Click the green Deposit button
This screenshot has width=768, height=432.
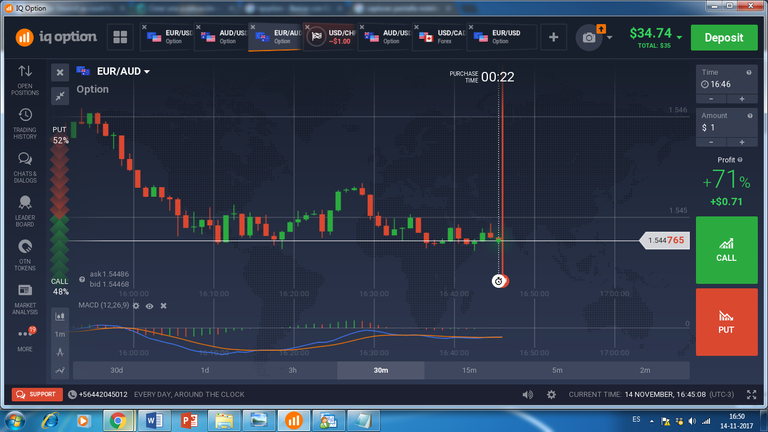[724, 38]
